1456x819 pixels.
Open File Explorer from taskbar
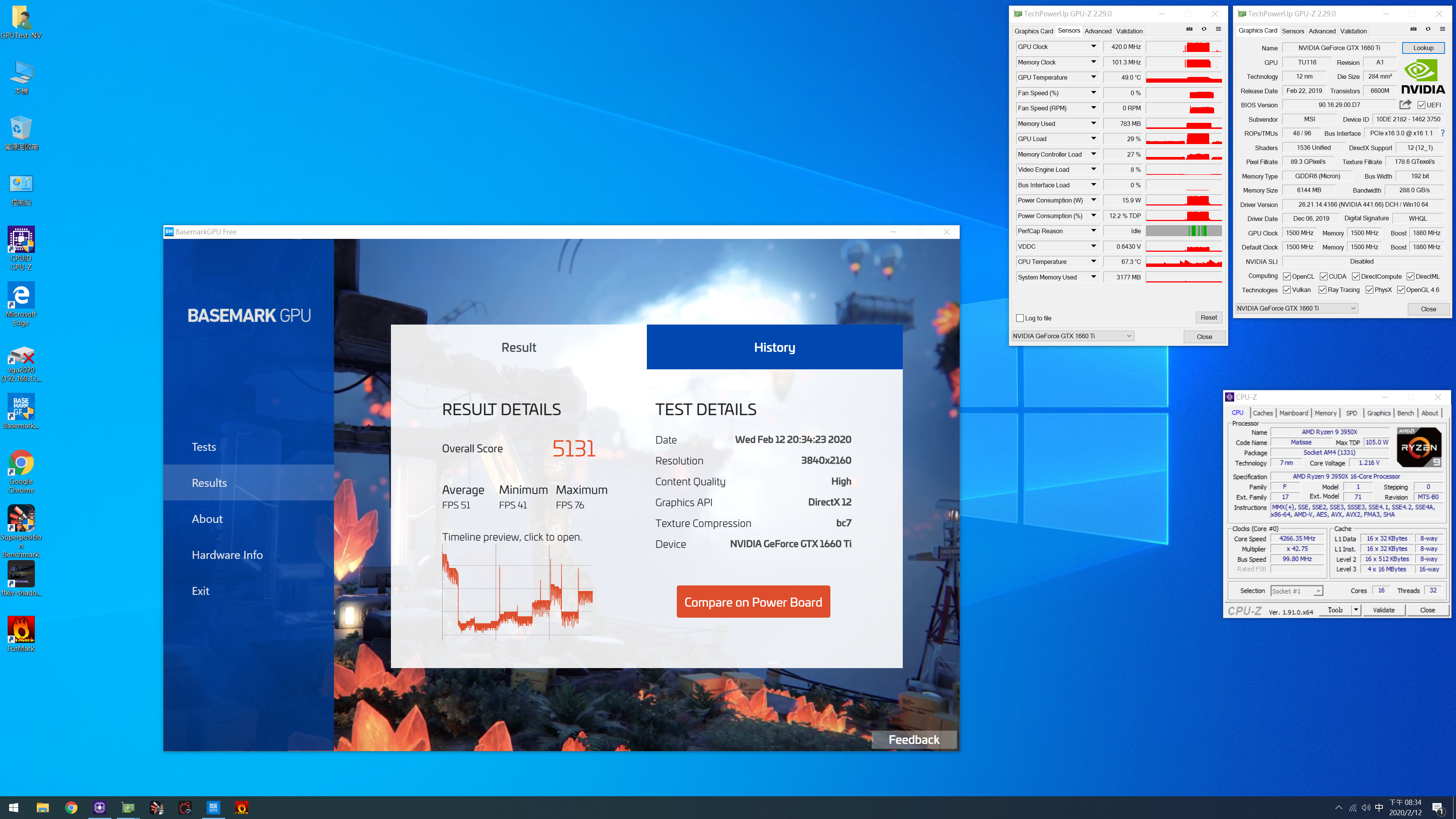click(42, 808)
